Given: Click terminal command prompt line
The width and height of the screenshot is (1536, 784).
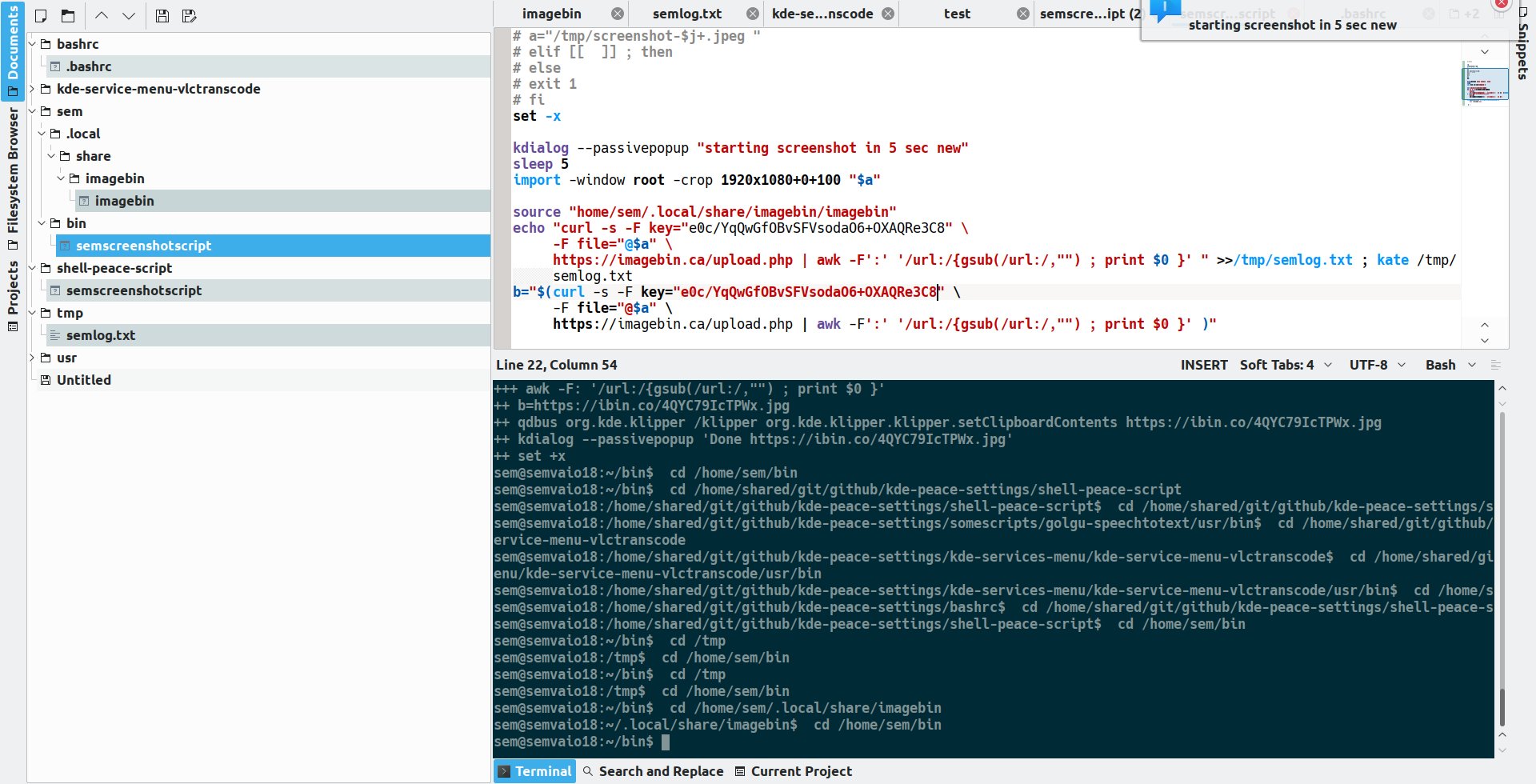Looking at the screenshot, I should [582, 742].
